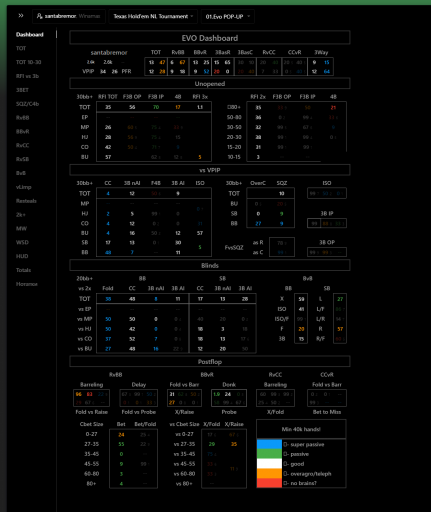Expand the sidebar with the double-chevron icon
The width and height of the screenshot is (431, 512).
tap(21, 16)
